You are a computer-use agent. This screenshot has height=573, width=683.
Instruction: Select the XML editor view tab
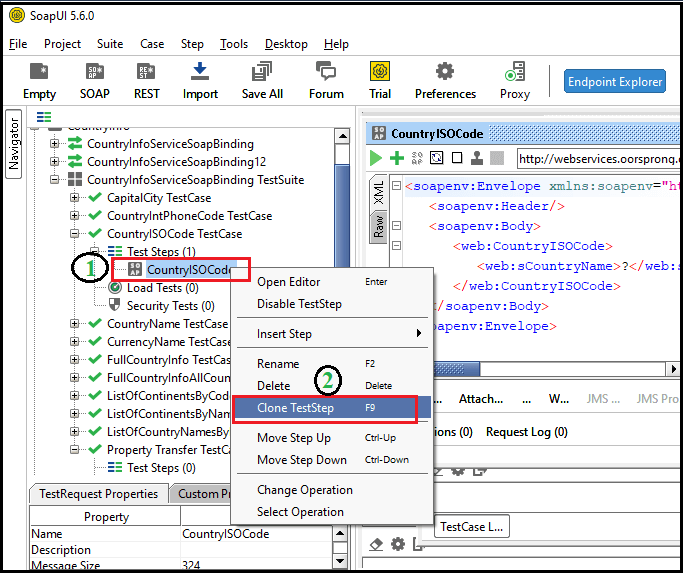pyautogui.click(x=379, y=193)
